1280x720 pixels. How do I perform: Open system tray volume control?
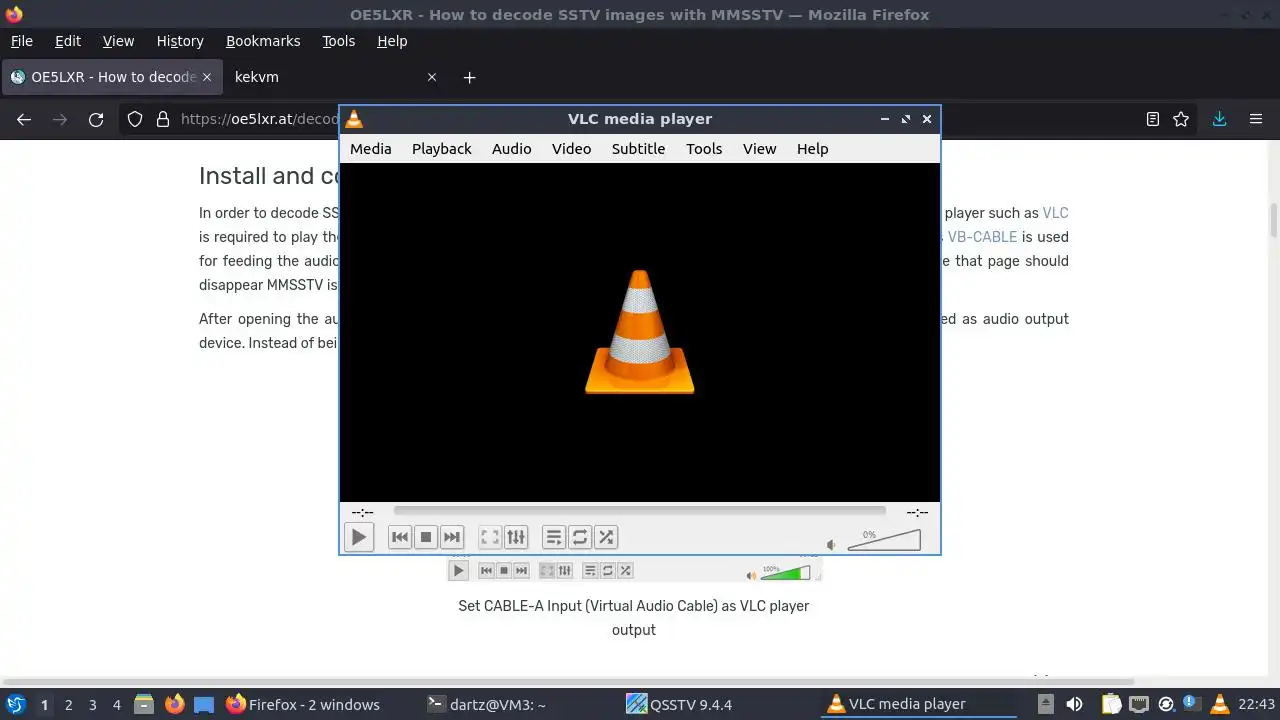click(1074, 704)
